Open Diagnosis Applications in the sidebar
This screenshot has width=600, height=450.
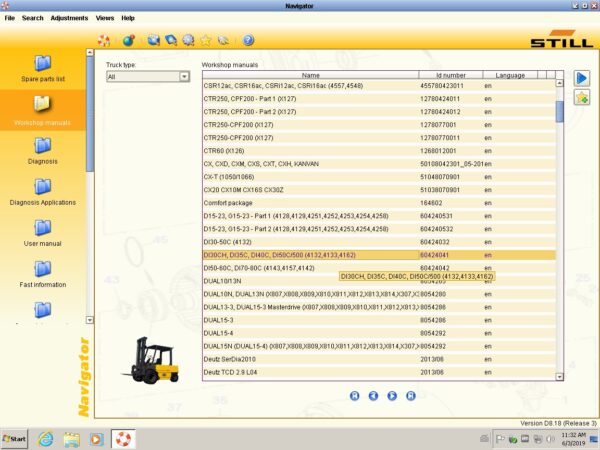point(42,192)
